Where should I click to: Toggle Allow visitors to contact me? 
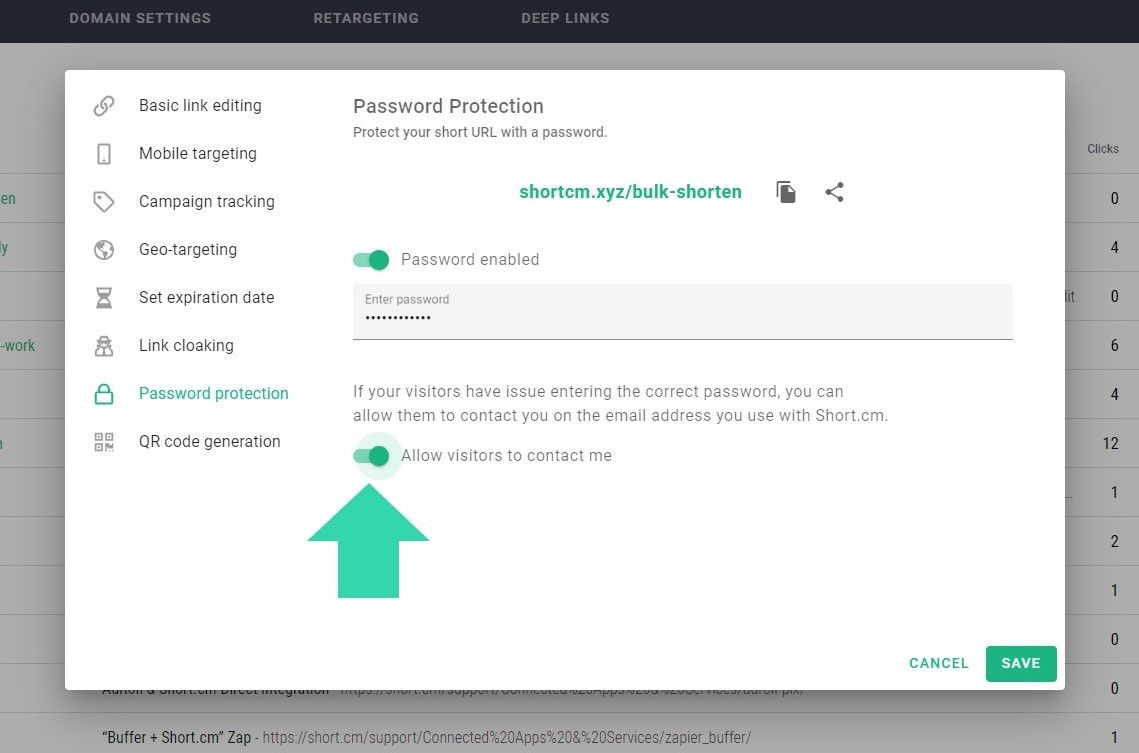pos(377,455)
